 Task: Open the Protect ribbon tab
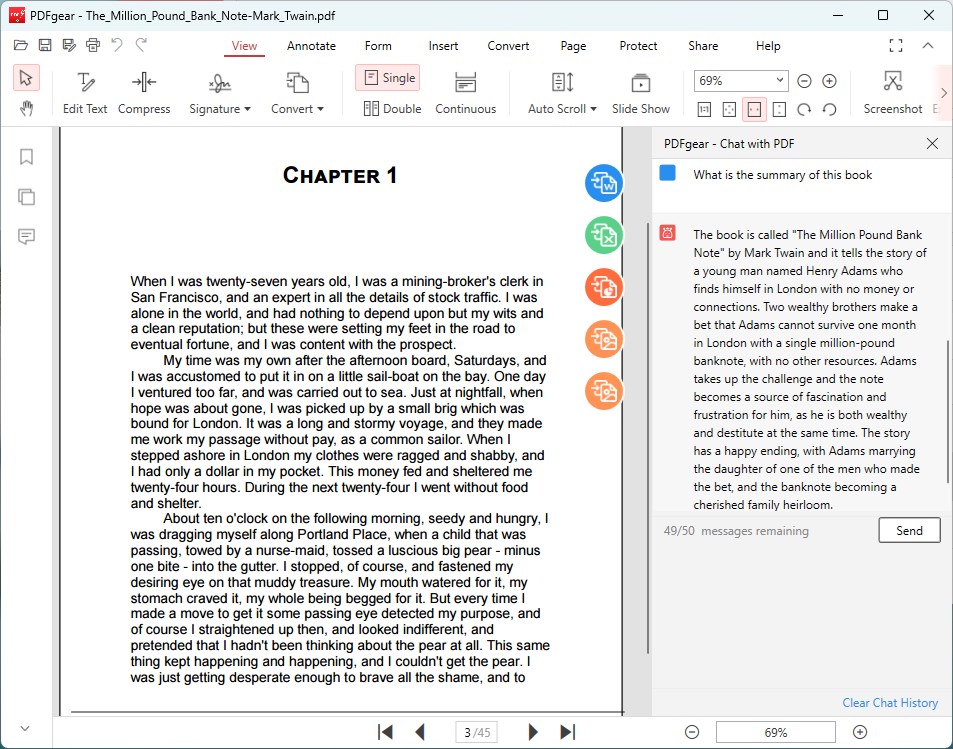click(x=638, y=46)
